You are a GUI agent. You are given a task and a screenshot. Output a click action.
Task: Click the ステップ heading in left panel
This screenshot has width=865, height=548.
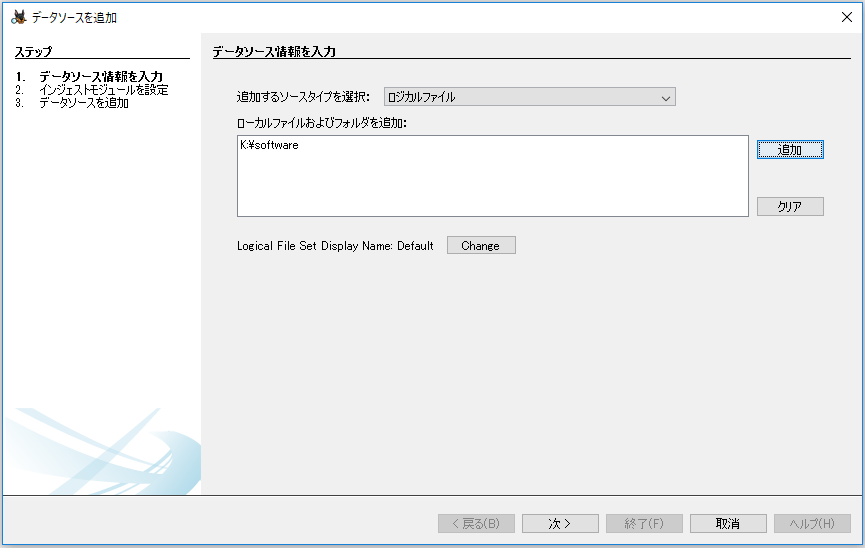33,51
